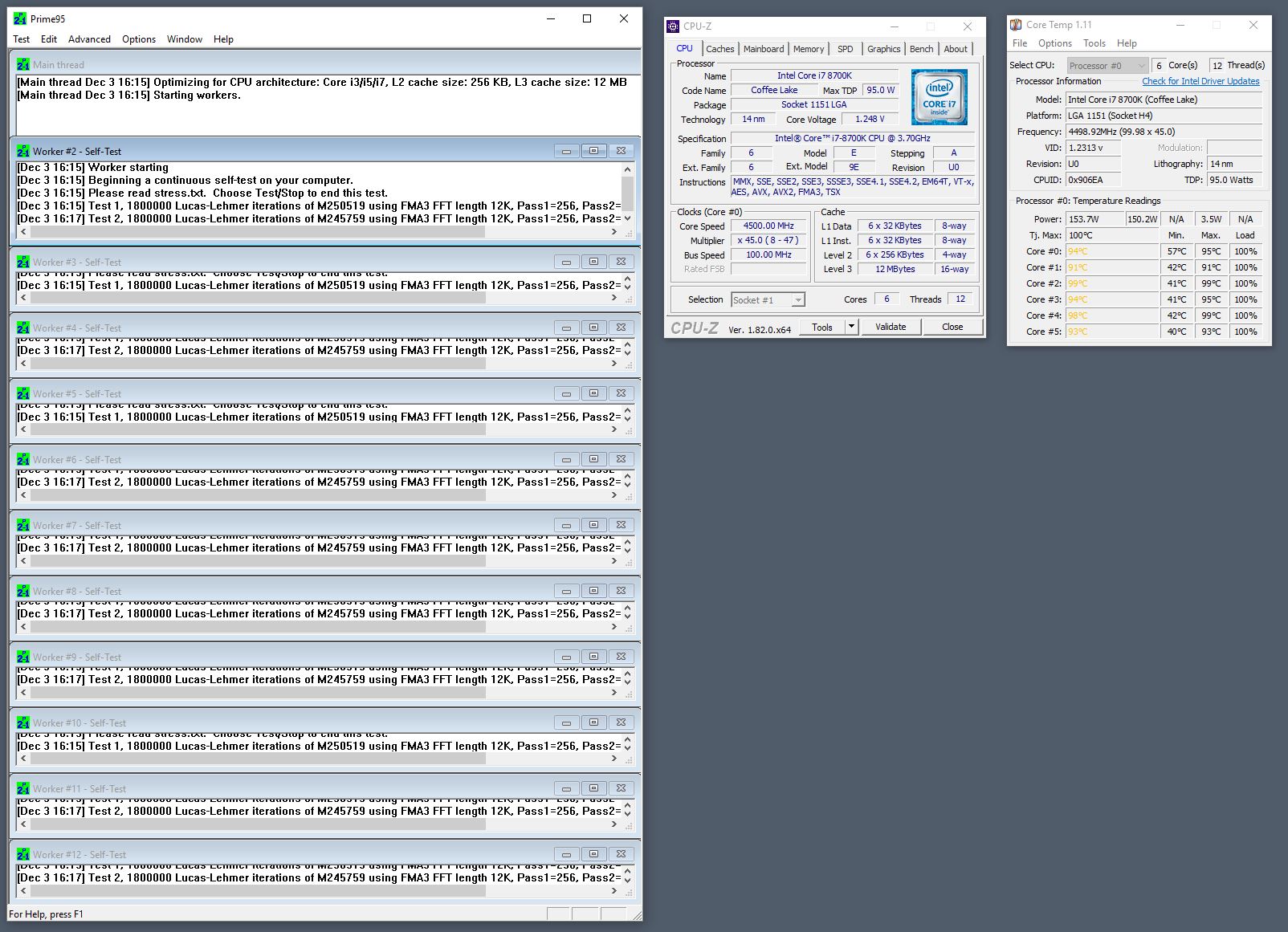Click the Core Temp Frequency value field

(1164, 132)
